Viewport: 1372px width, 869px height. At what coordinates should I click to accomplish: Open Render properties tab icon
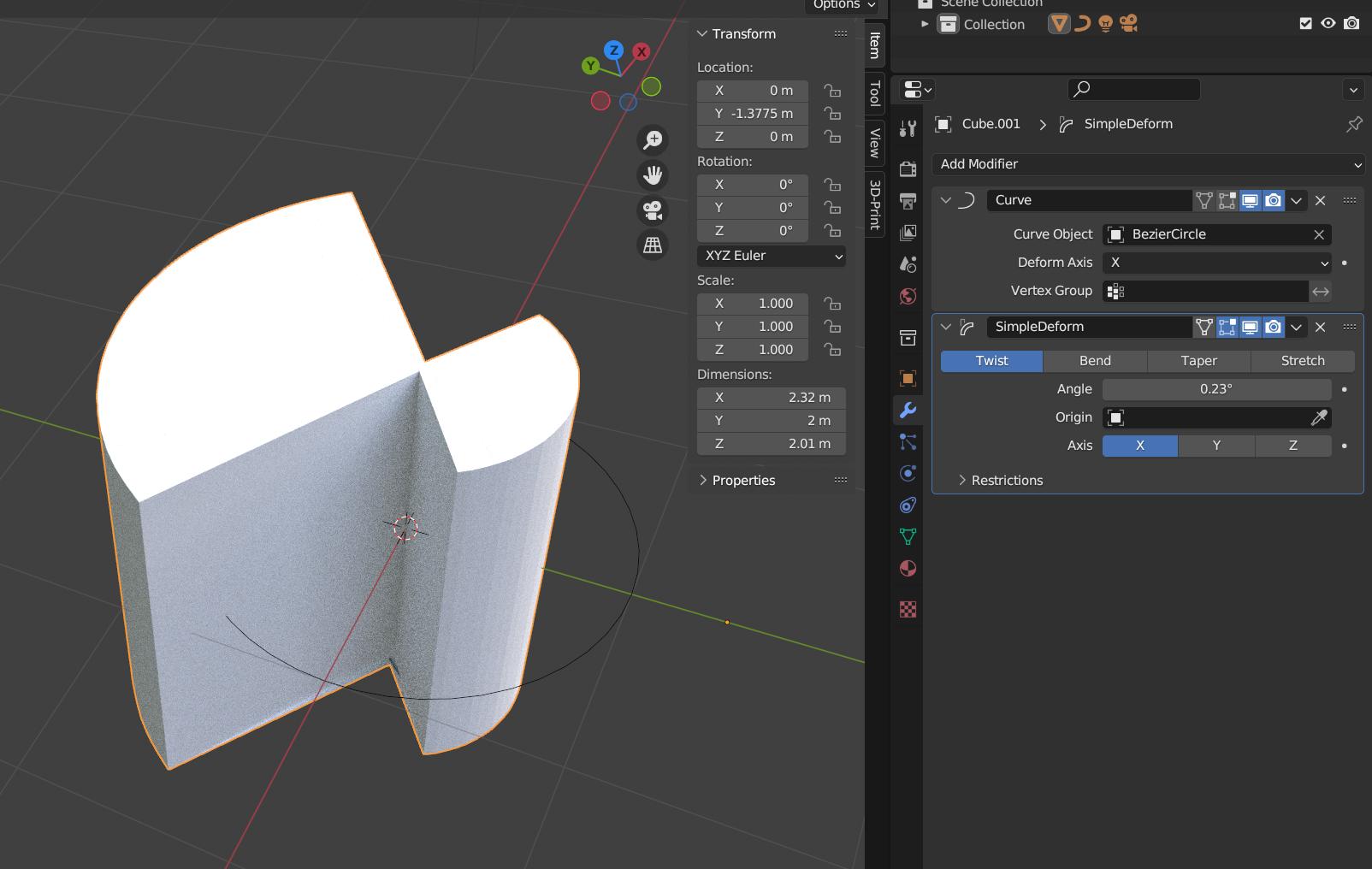(x=908, y=168)
